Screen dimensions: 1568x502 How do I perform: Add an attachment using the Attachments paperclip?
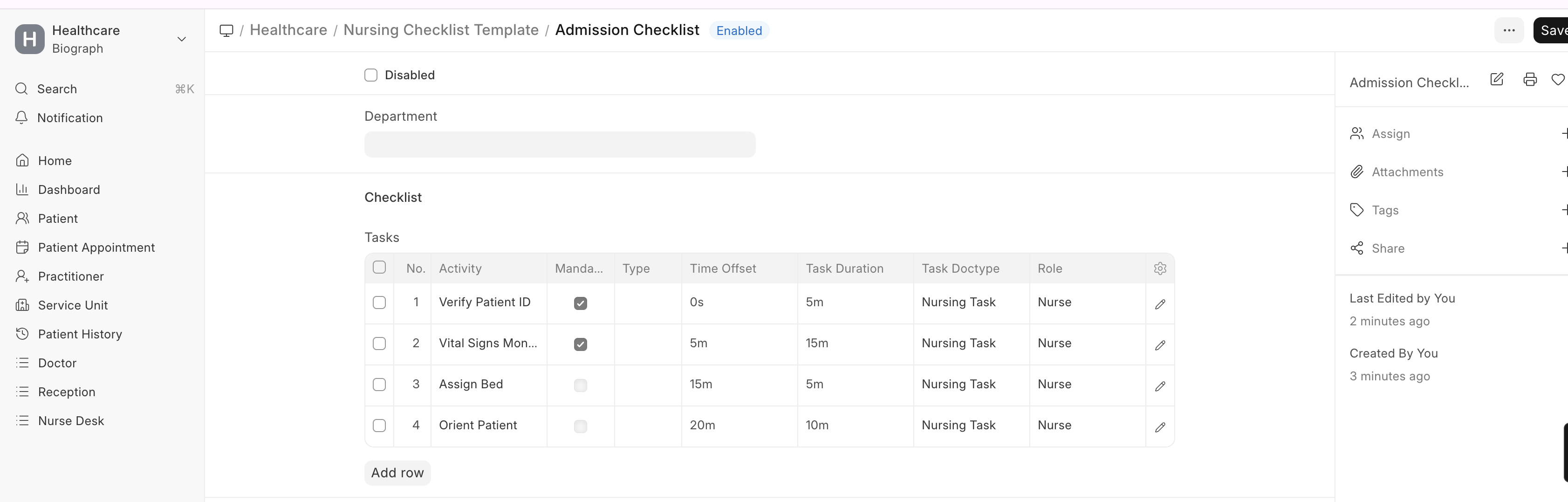pyautogui.click(x=1407, y=172)
